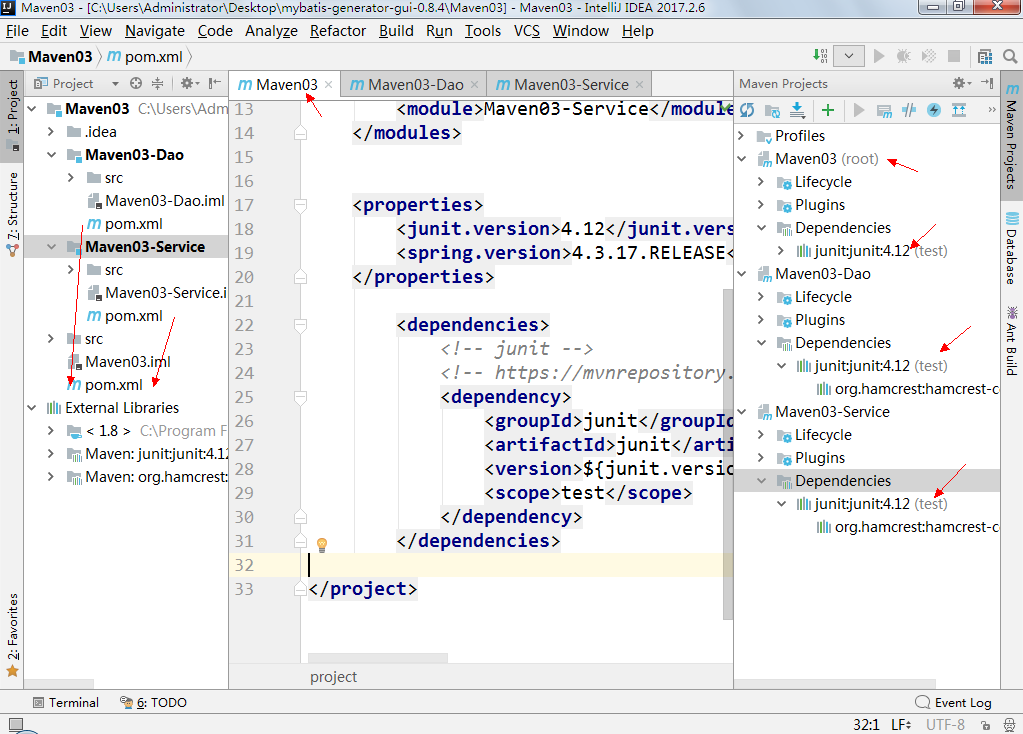Toggle the 2: Favorites sidebar tab

click(12, 635)
